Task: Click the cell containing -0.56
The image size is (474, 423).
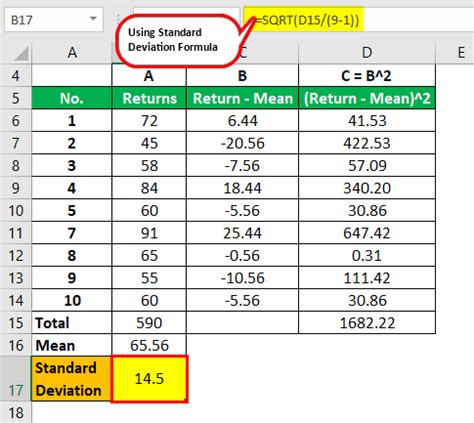Action: 243,255
